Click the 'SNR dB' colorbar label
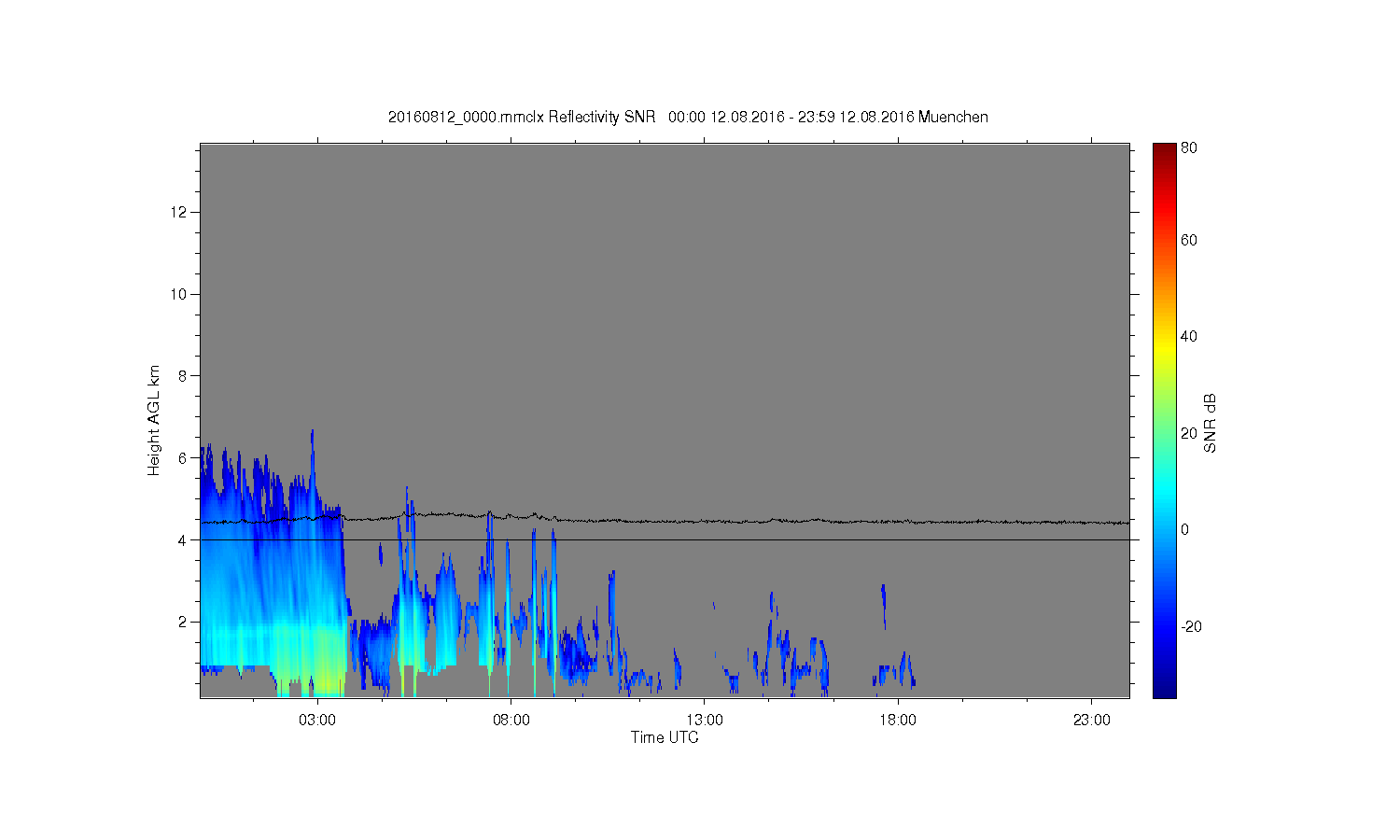Viewport: 1400px width, 840px height. pos(1210,424)
